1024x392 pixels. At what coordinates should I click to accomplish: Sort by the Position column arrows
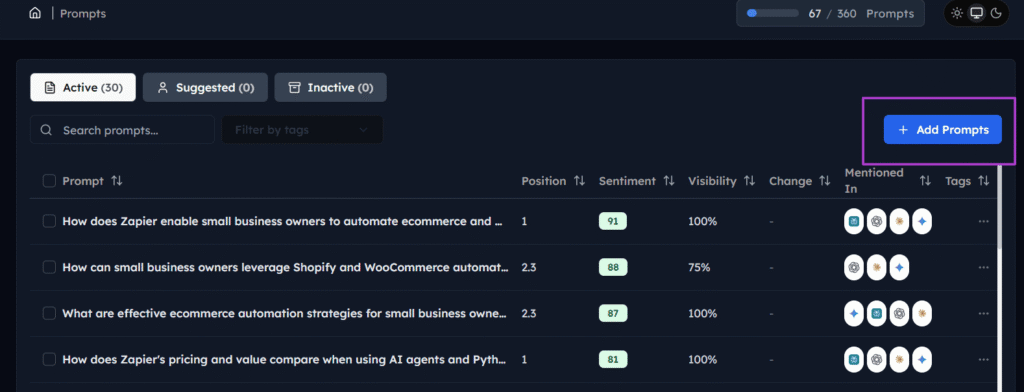(x=579, y=181)
